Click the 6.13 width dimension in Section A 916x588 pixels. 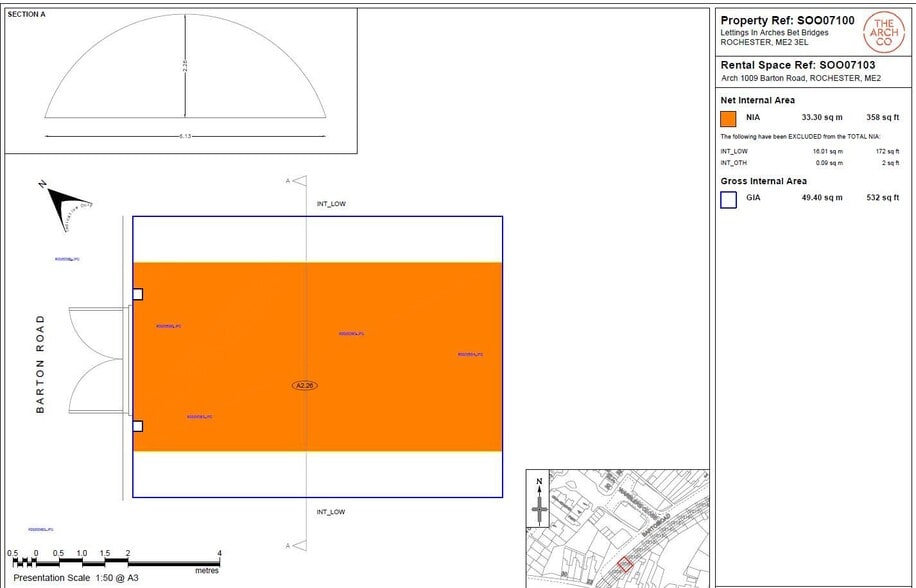pyautogui.click(x=184, y=135)
